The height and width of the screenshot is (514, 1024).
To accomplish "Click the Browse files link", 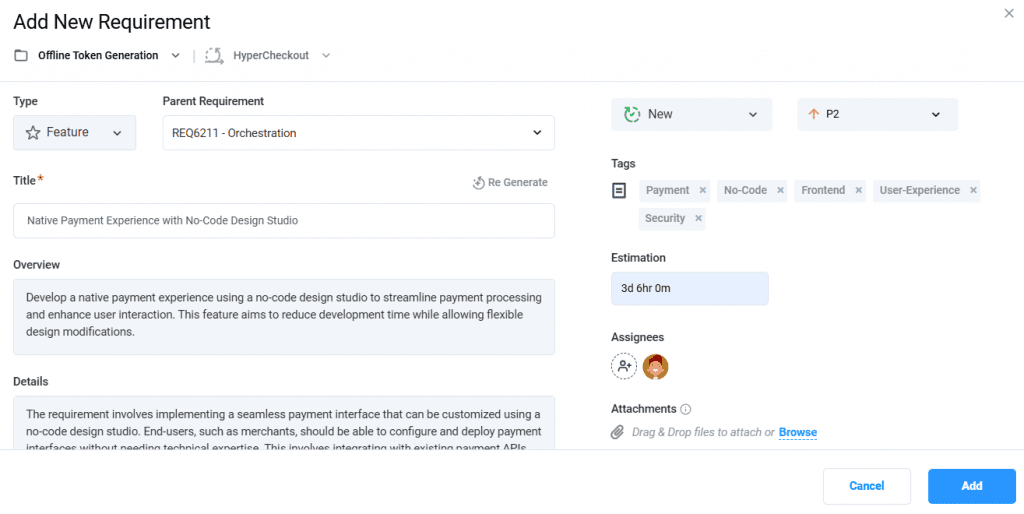I will (798, 432).
